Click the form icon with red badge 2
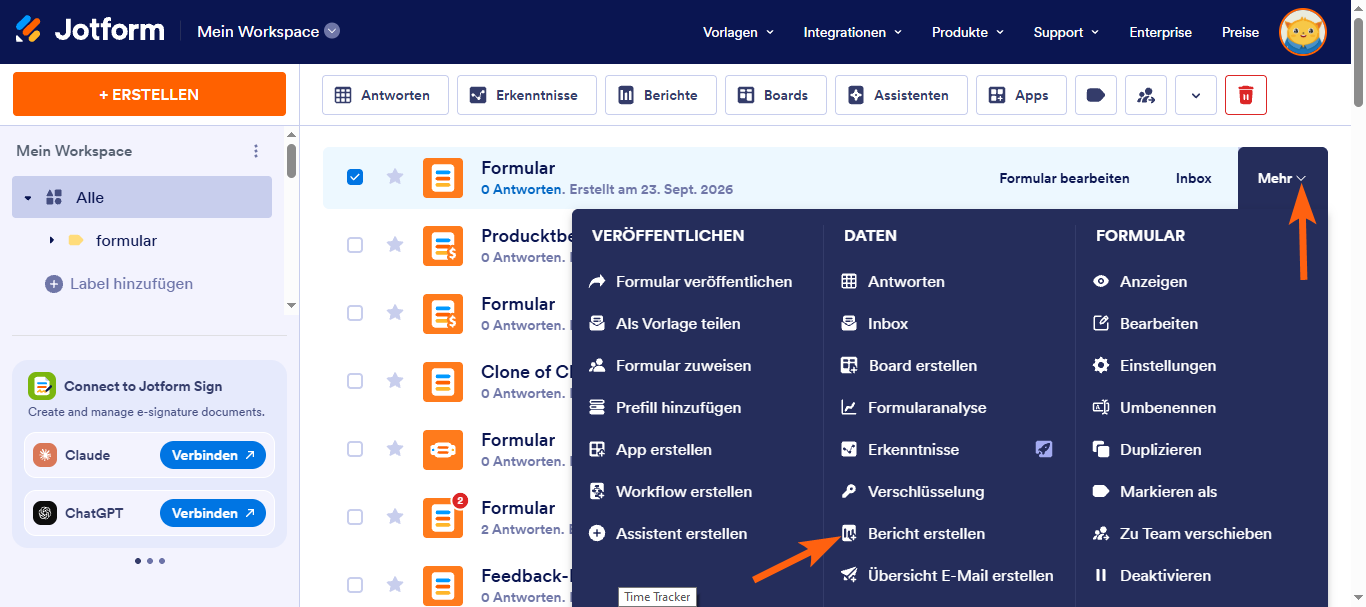Screen dimensions: 1366x607 click(x=443, y=517)
